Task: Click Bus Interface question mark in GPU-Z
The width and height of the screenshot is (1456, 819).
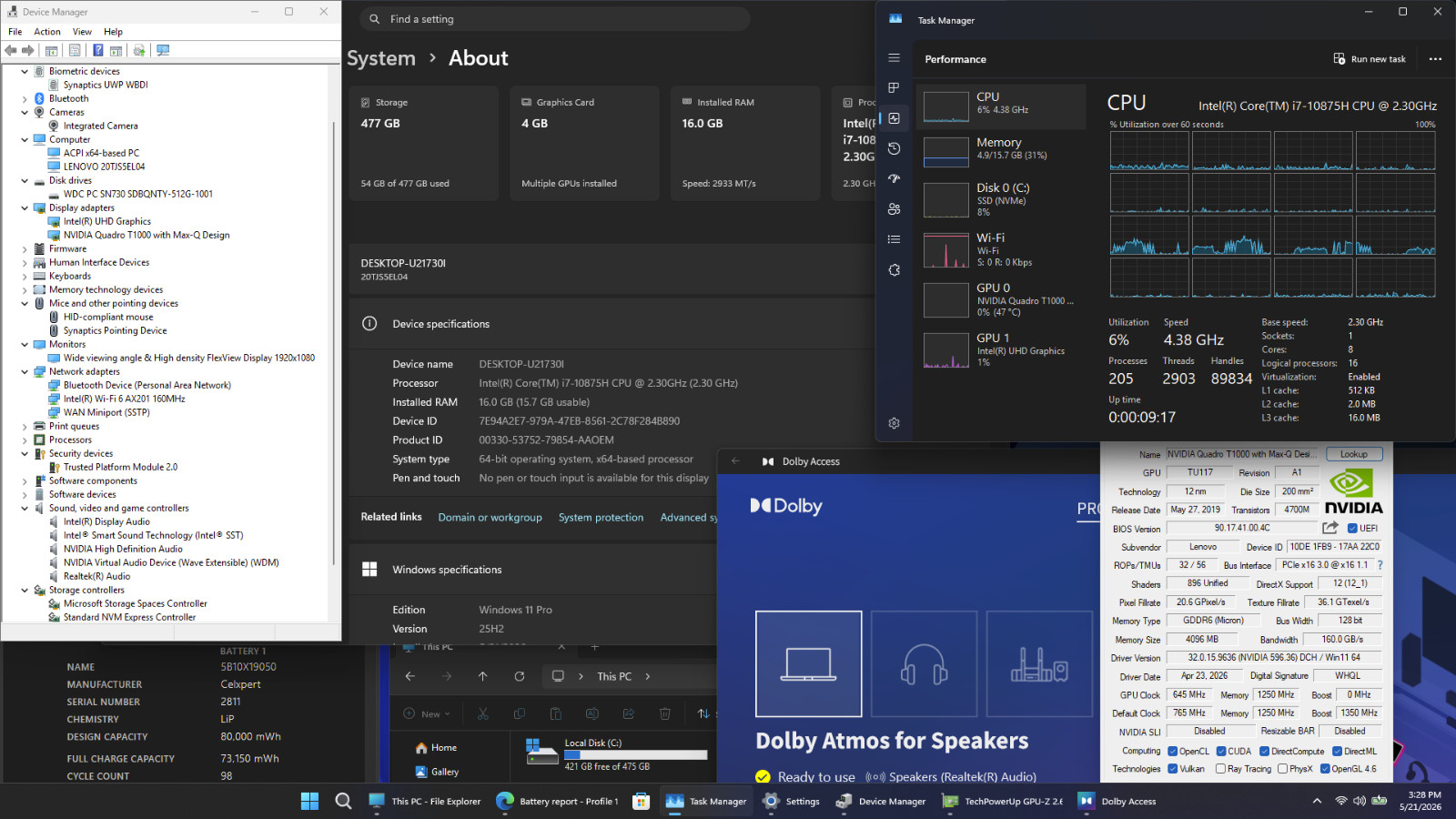Action: pos(1380,565)
